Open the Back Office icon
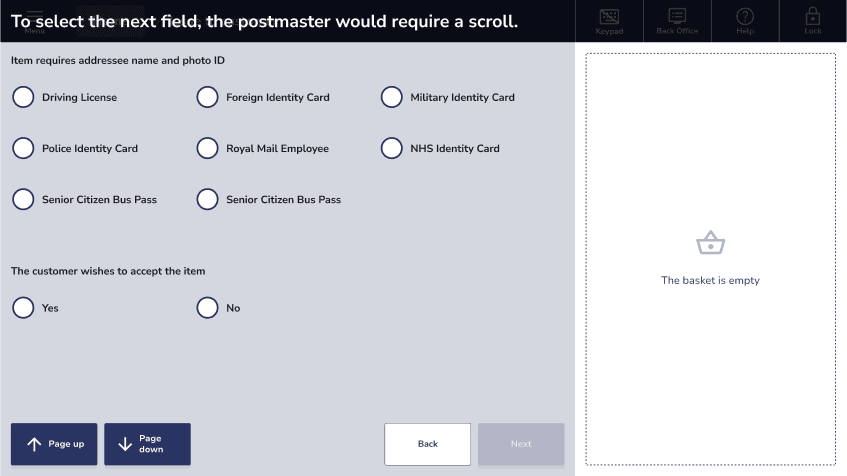The height and width of the screenshot is (476, 847). coord(677,16)
